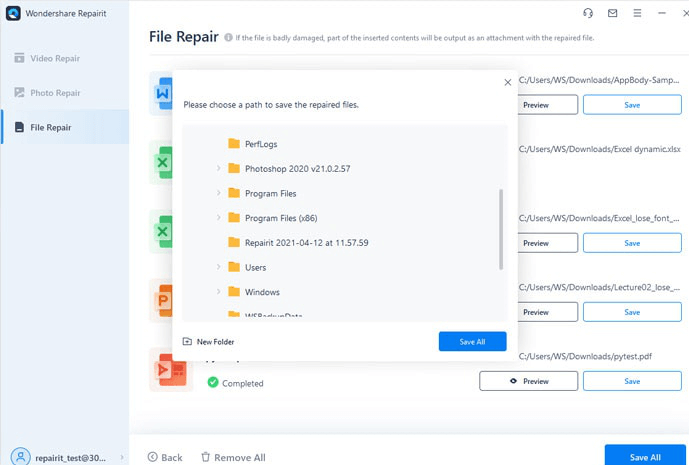This screenshot has width=689, height=465.
Task: Preview the Lecture02_lose PowerPoint file
Action: tap(548, 312)
